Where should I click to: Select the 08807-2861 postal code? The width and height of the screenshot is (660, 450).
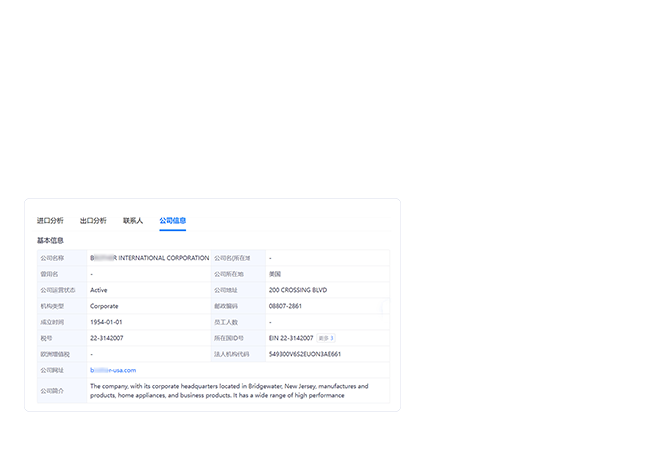pos(285,306)
